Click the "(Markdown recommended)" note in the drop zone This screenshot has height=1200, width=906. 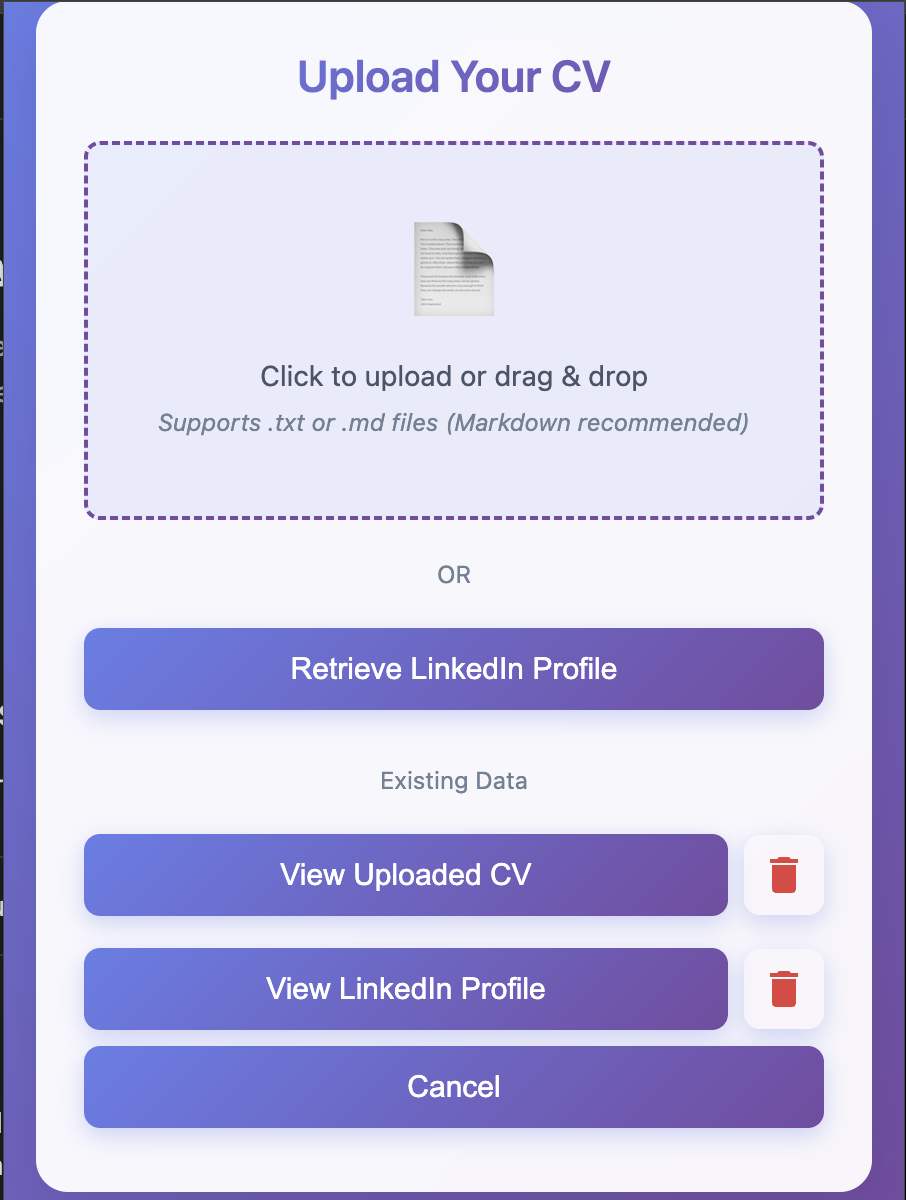coord(597,423)
